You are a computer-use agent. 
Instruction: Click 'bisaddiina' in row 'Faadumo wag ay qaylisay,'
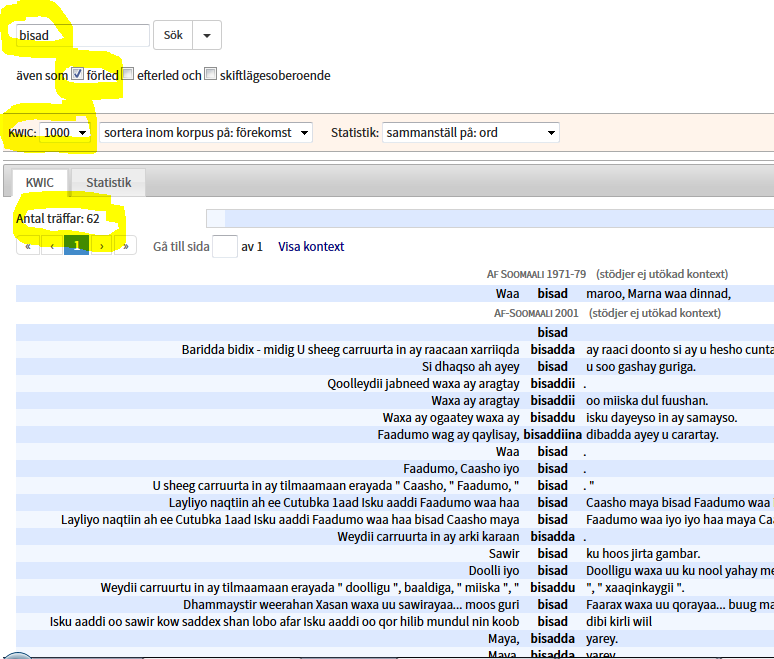click(552, 435)
